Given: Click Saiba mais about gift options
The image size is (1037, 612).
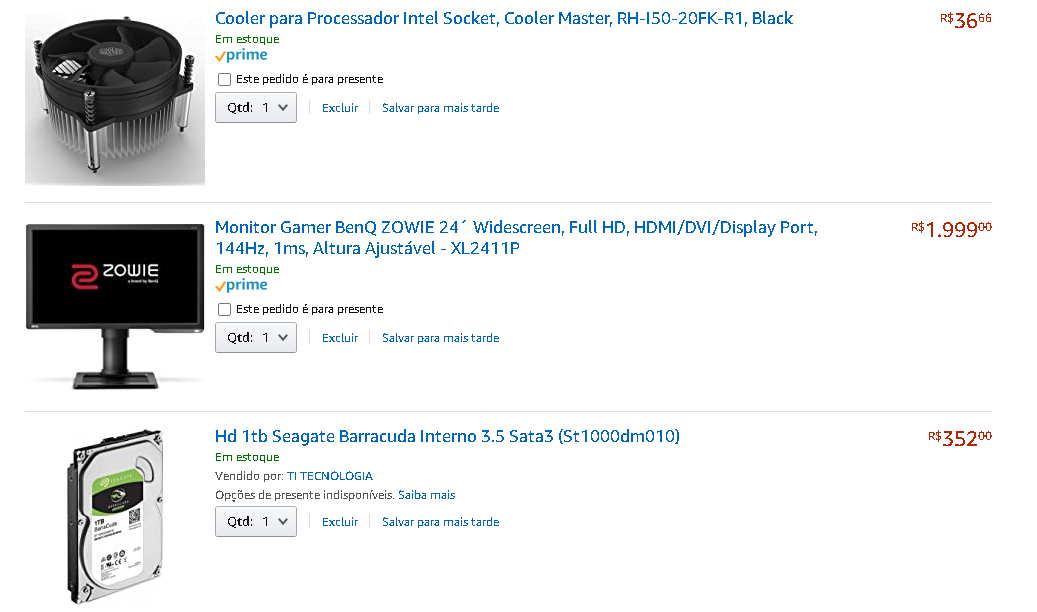Looking at the screenshot, I should click(427, 495).
